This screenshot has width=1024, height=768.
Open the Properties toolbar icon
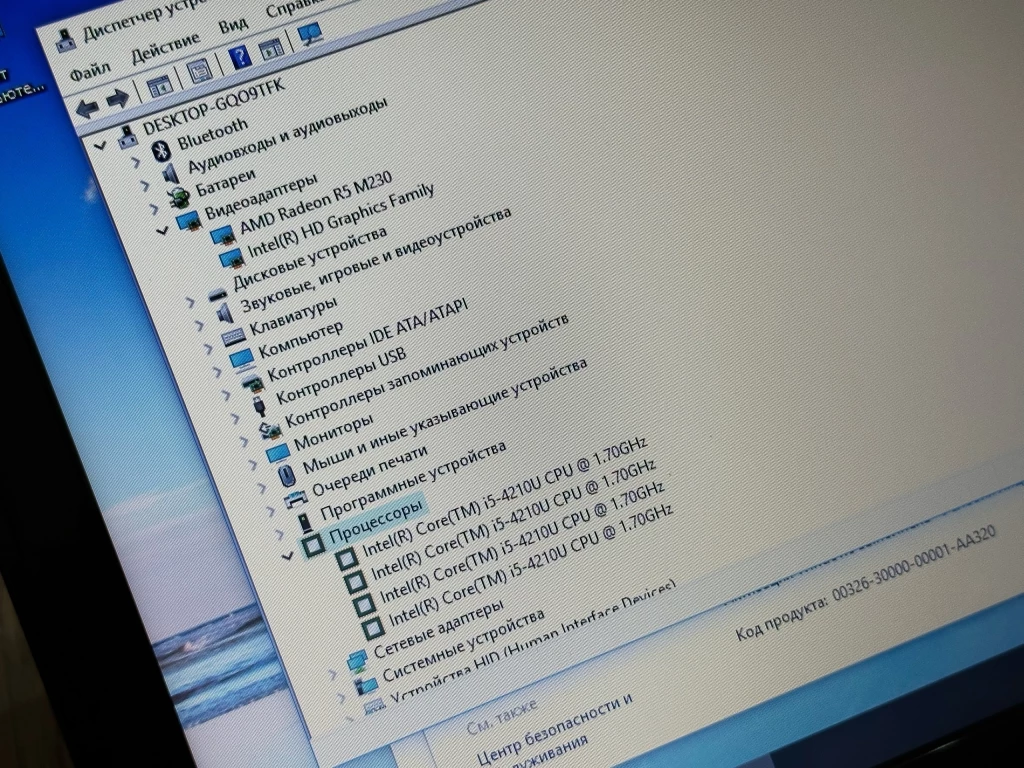coord(199,71)
